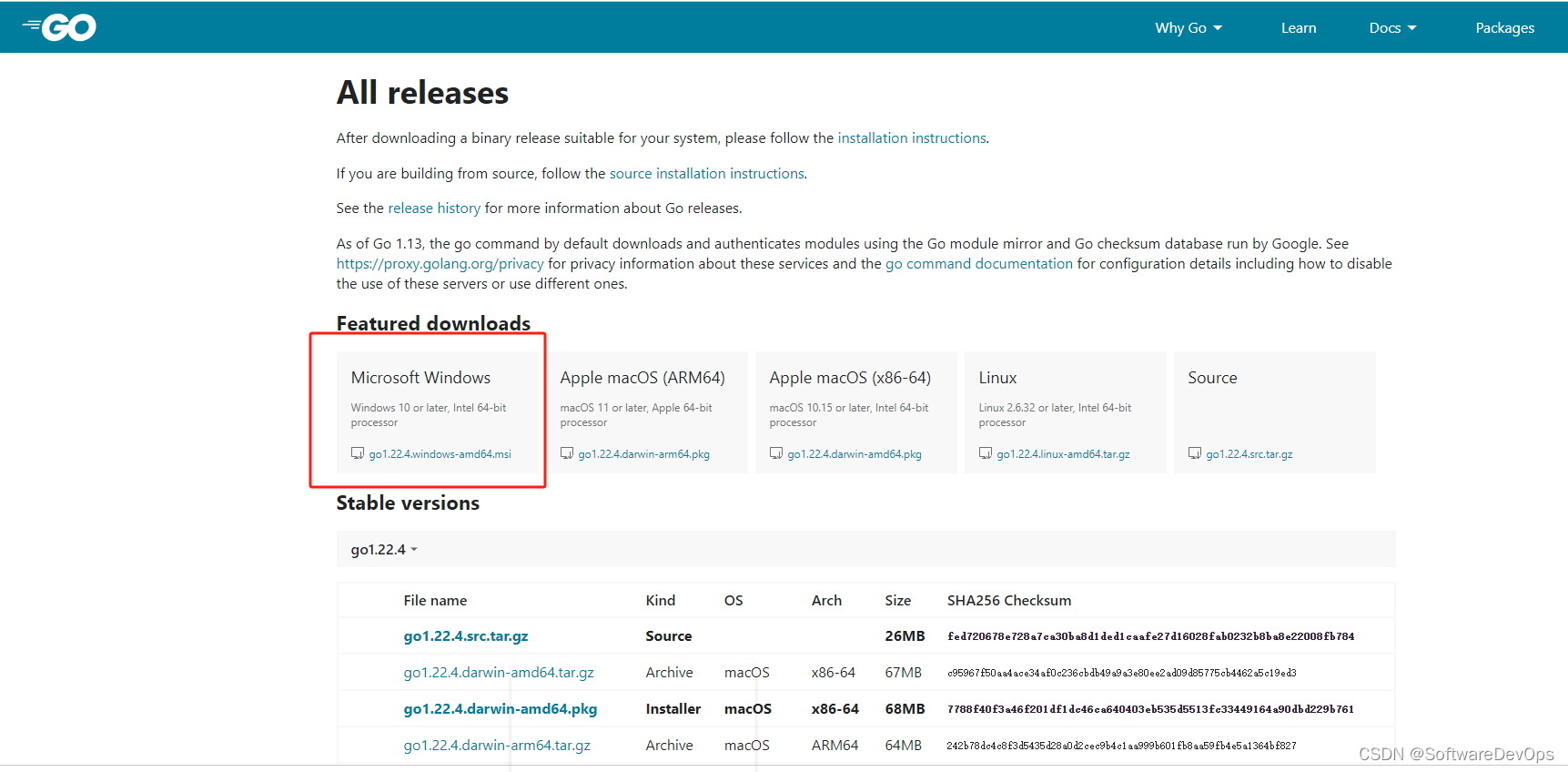Click download icon beside go1.22.4.darwin-amd64.pkg
The image size is (1568, 772).
click(776, 453)
